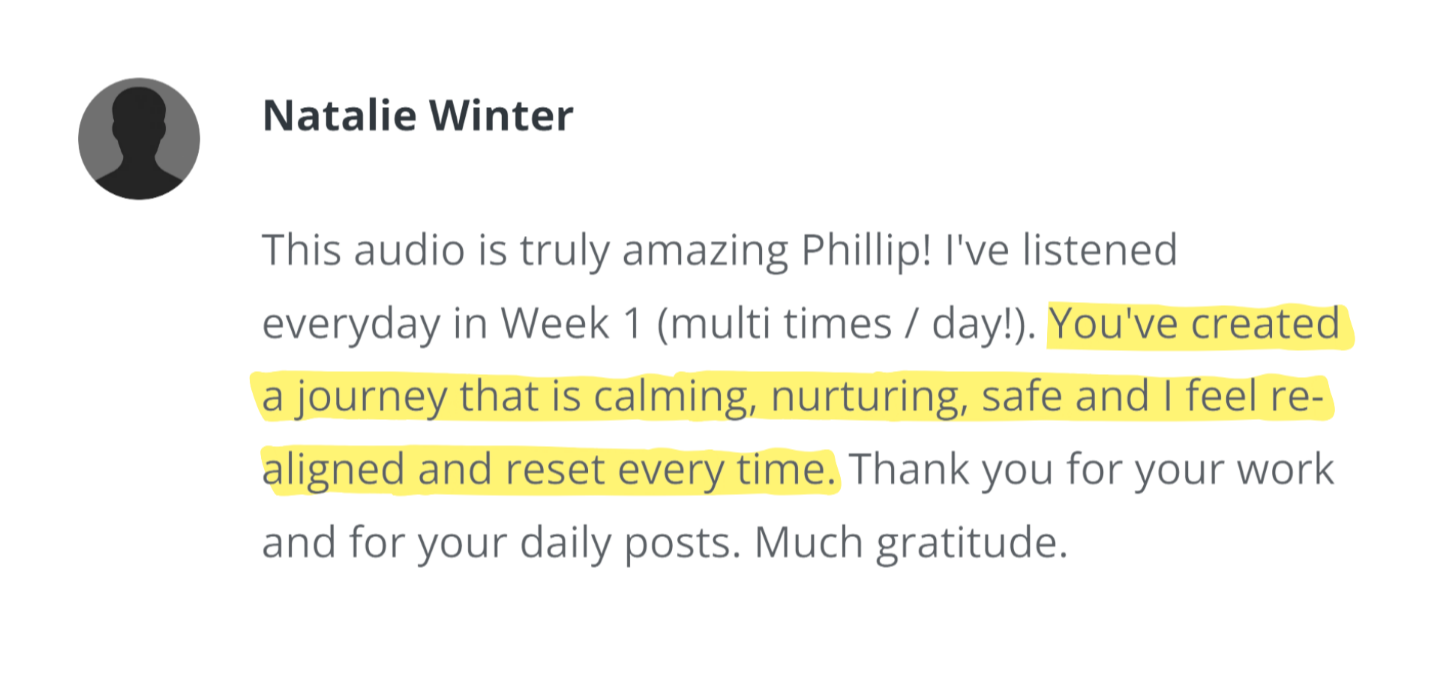Click the words "I've listened"

(x=1062, y=251)
